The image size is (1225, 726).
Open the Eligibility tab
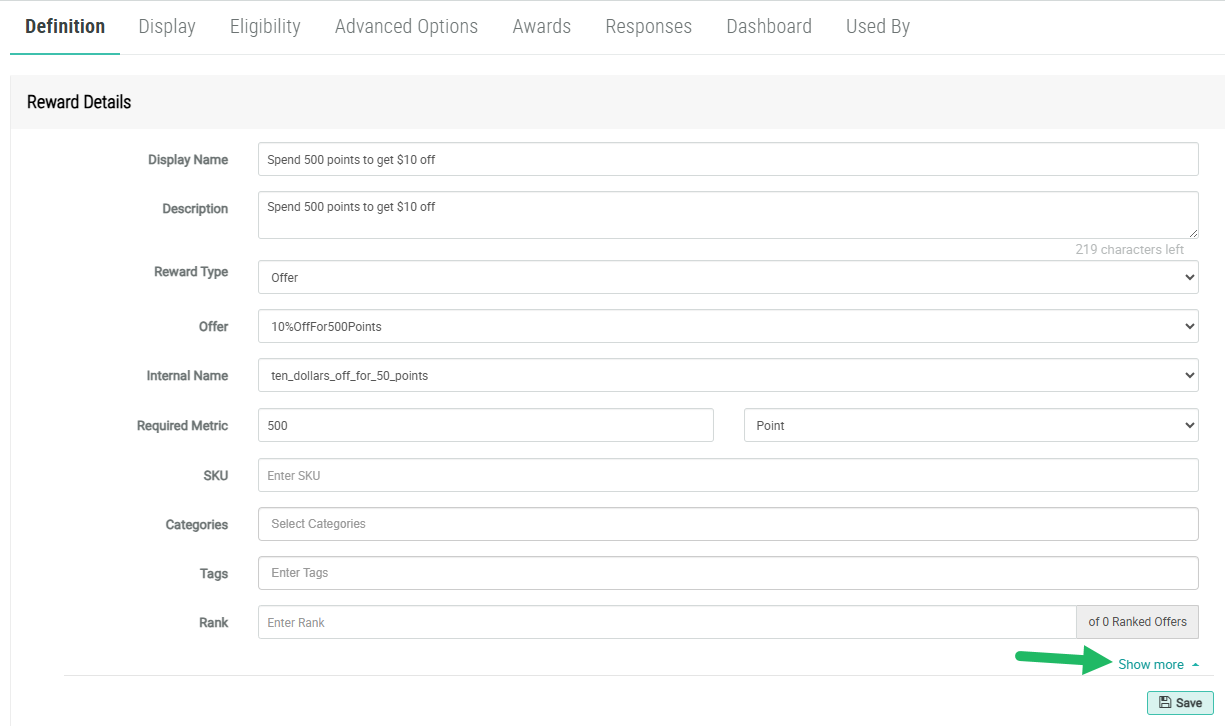[265, 27]
